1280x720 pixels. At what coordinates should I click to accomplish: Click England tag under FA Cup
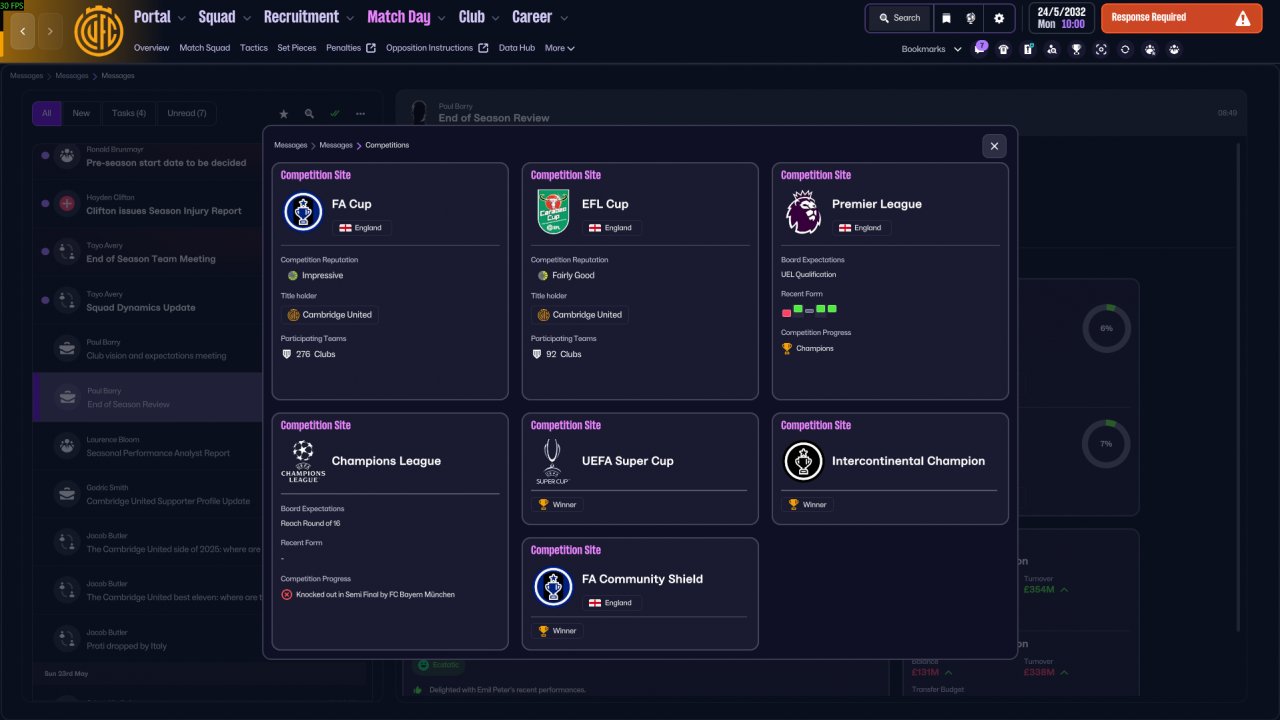pos(362,228)
